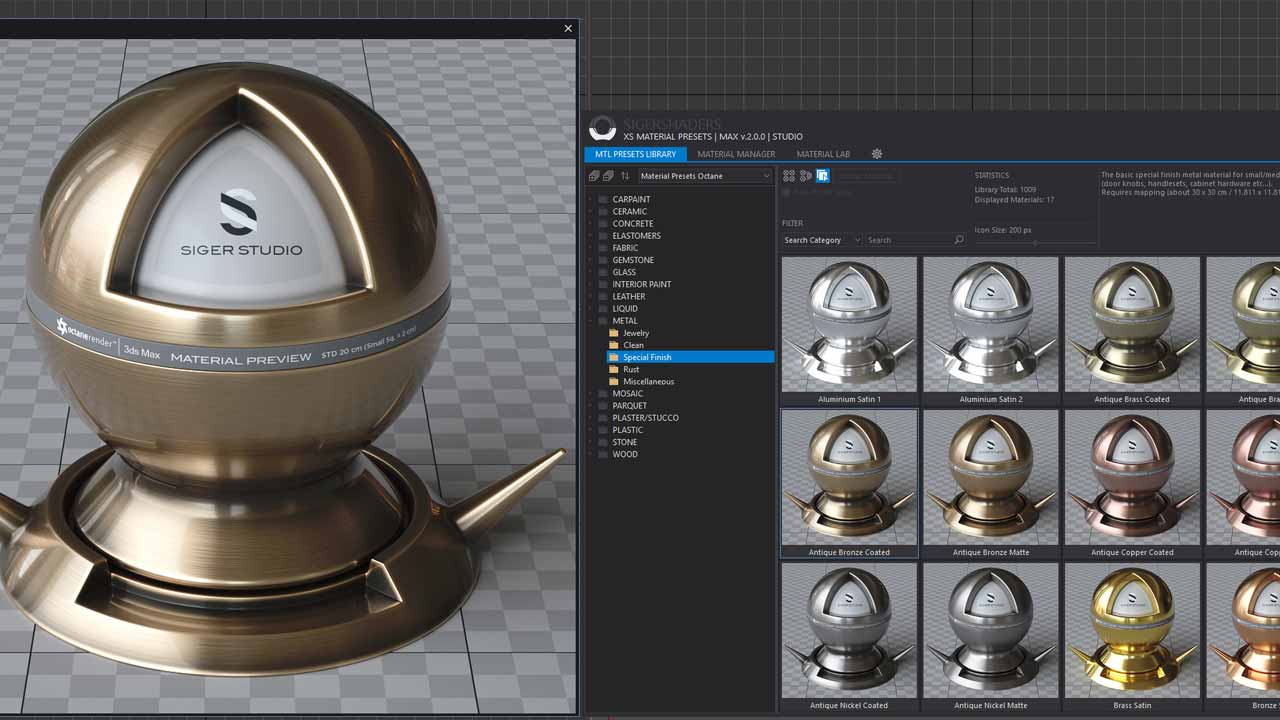Image resolution: width=1280 pixels, height=720 pixels.
Task: Click the dimmed button beside view icons
Action: 866,176
